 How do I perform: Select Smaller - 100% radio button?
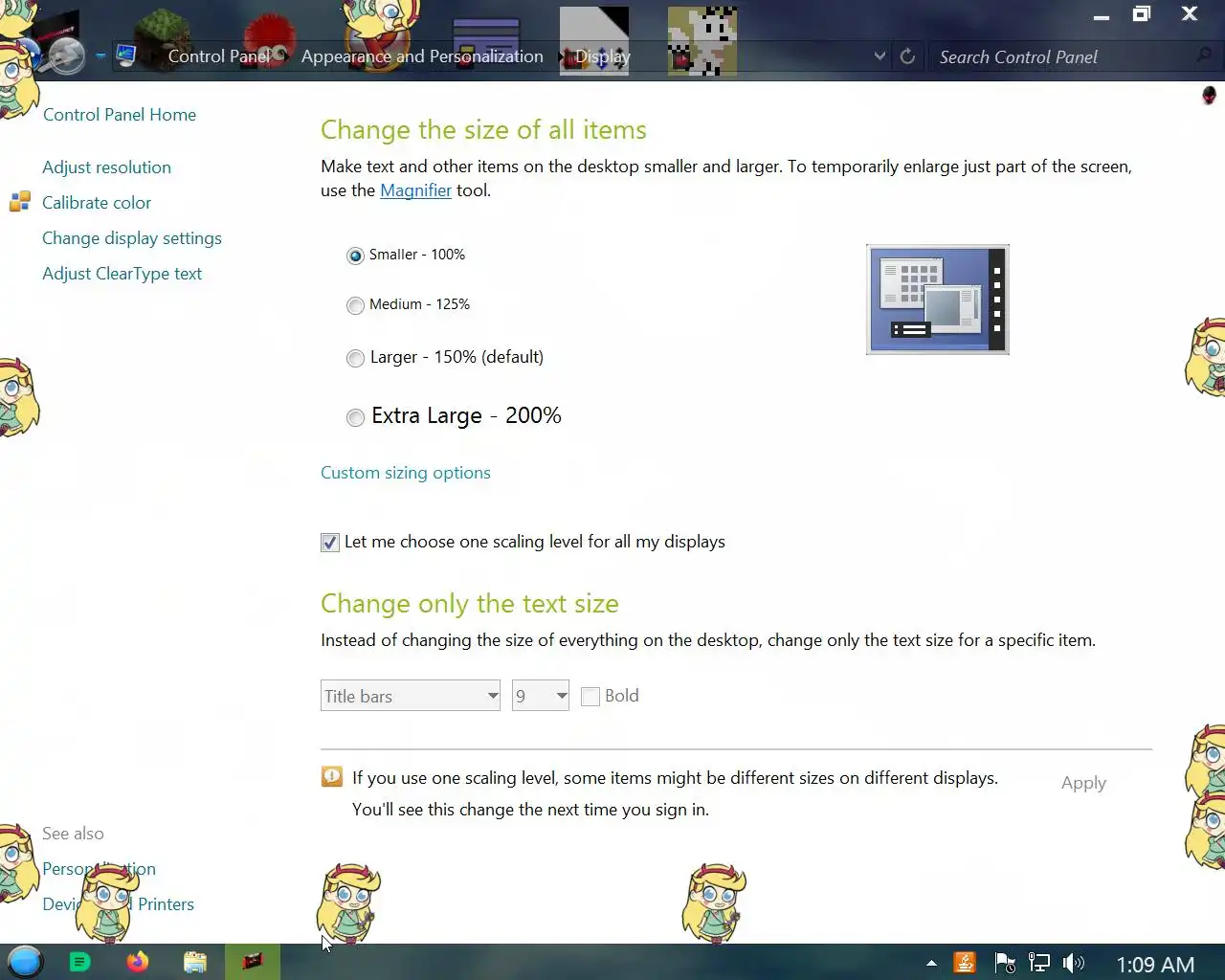point(355,256)
